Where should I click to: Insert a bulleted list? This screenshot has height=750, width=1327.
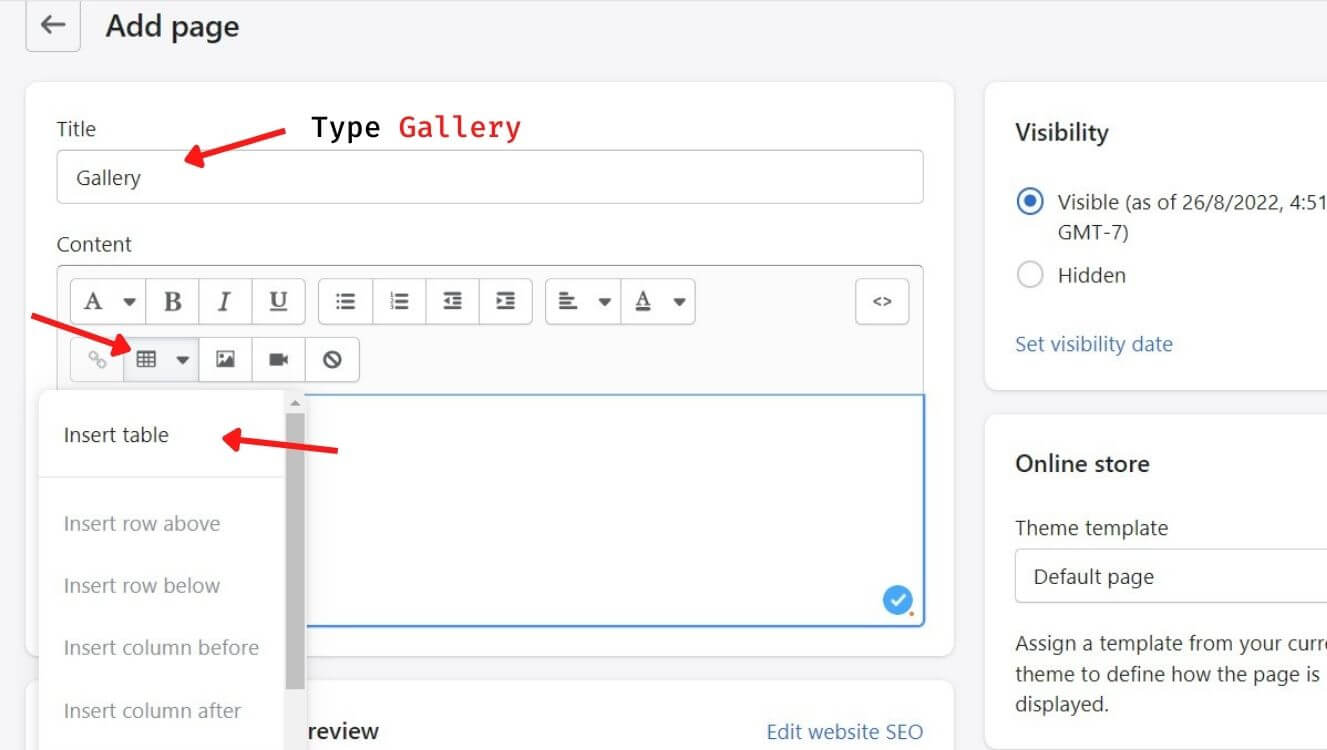pos(345,301)
